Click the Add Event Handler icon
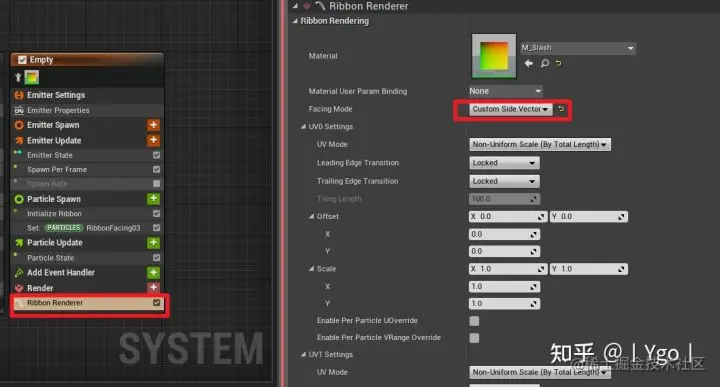Screen dimensions: 720x387 coord(19,273)
